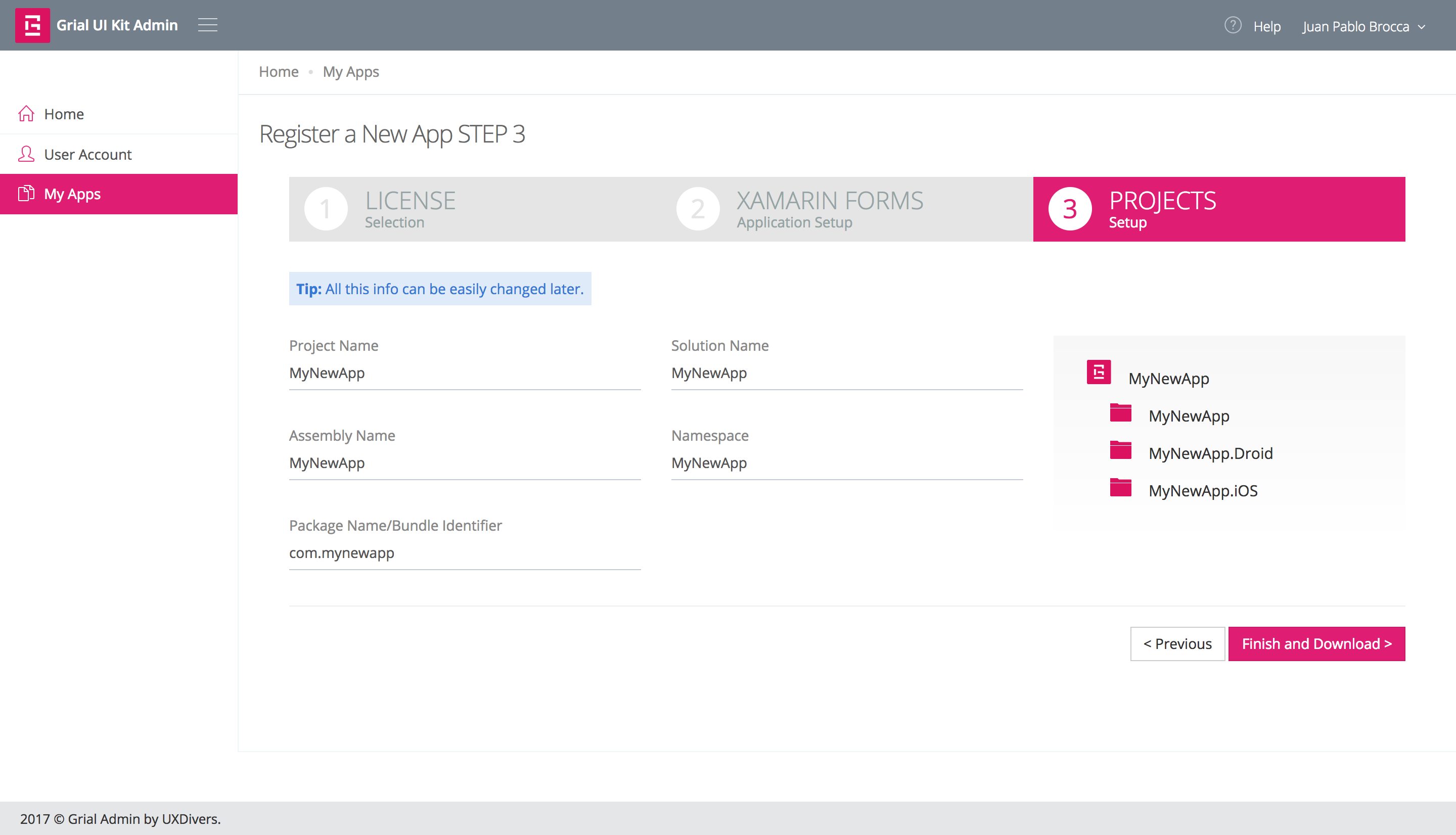Click the Previous button

tap(1177, 643)
